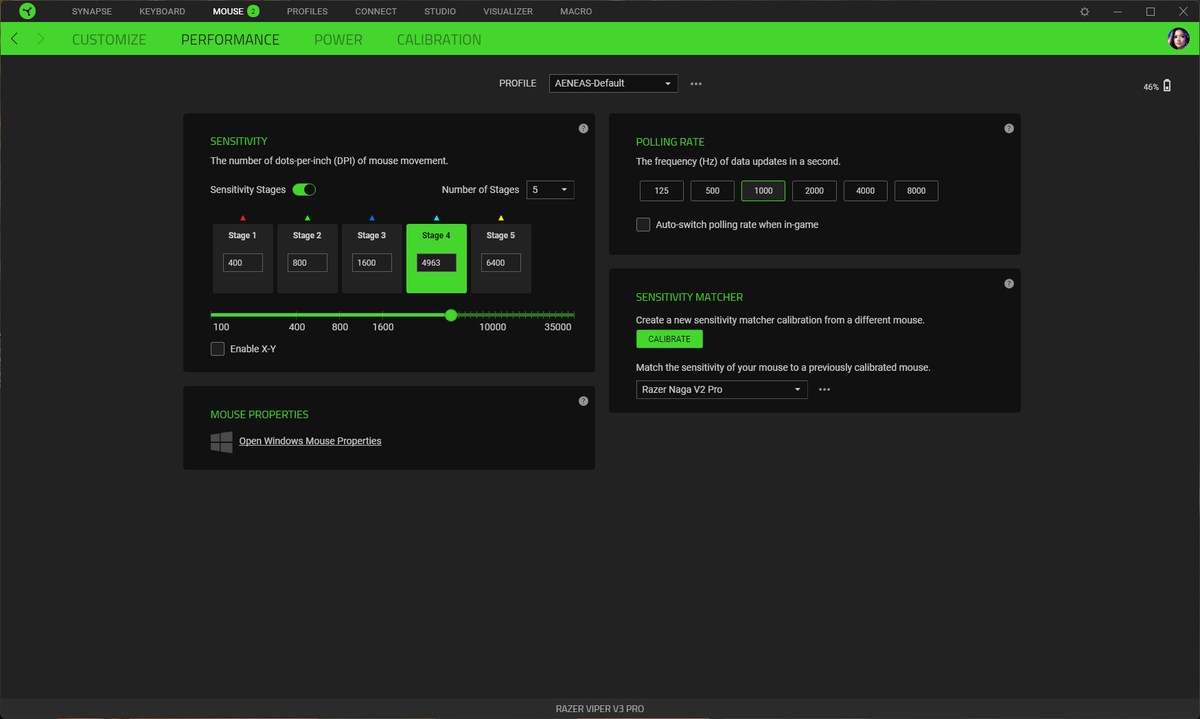Open profile options ellipsis menu

point(696,84)
